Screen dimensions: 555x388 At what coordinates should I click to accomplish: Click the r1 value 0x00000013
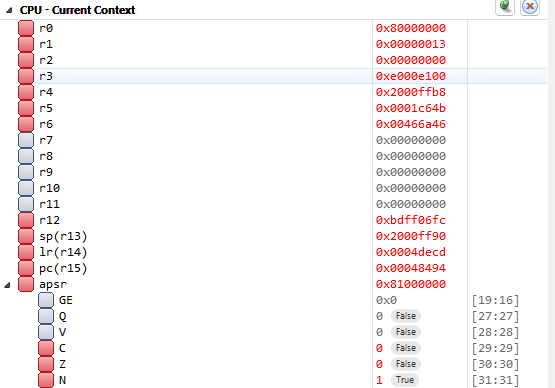(x=411, y=44)
